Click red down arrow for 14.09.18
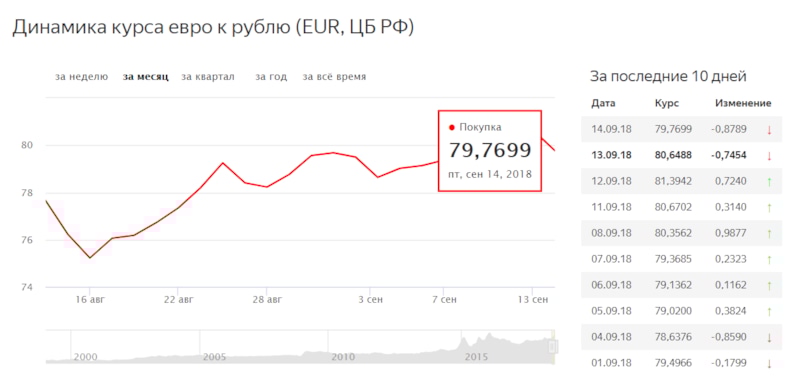Screen dimensions: 800x391 pos(769,130)
